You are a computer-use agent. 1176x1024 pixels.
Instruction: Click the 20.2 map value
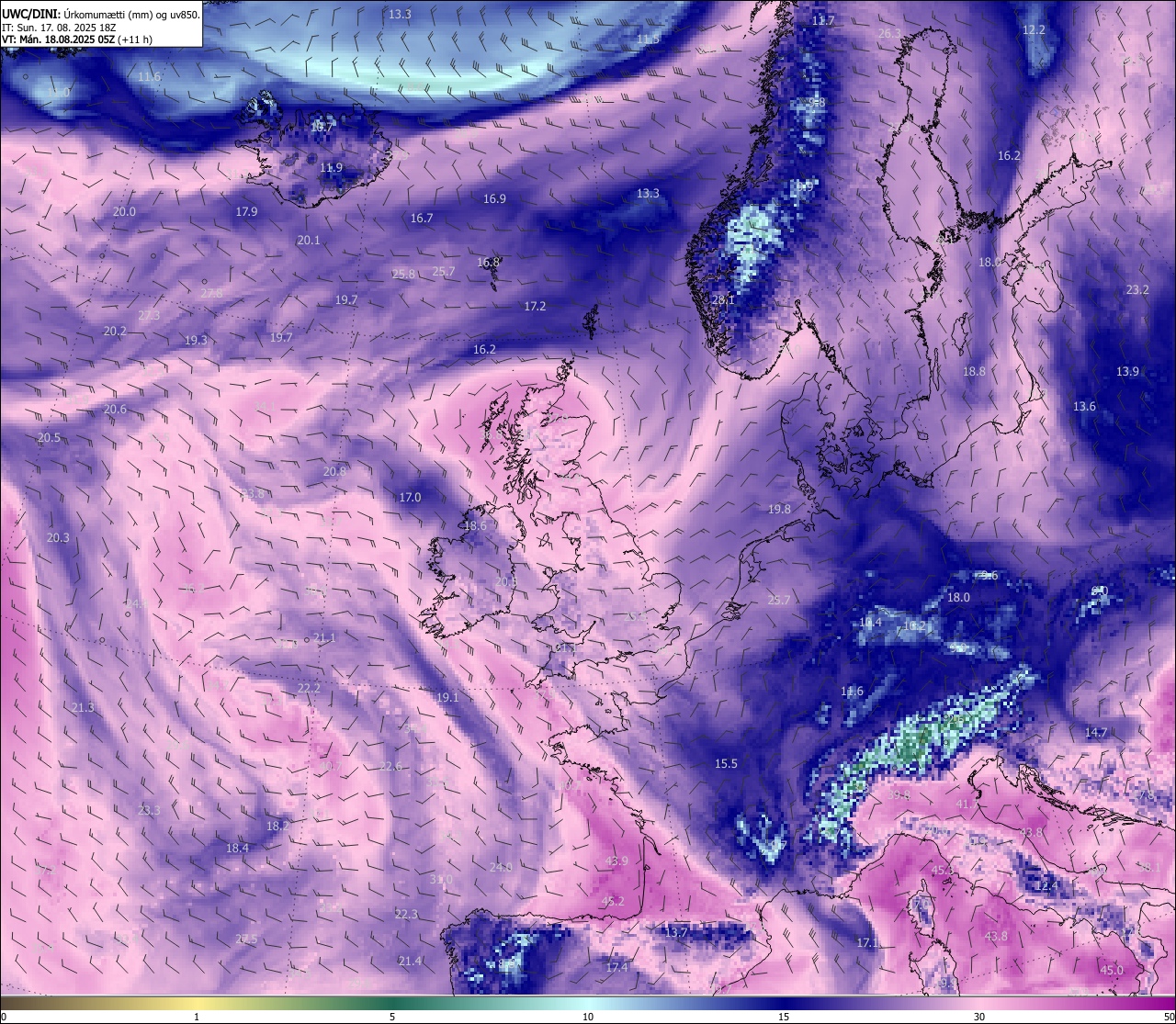[x=115, y=331]
